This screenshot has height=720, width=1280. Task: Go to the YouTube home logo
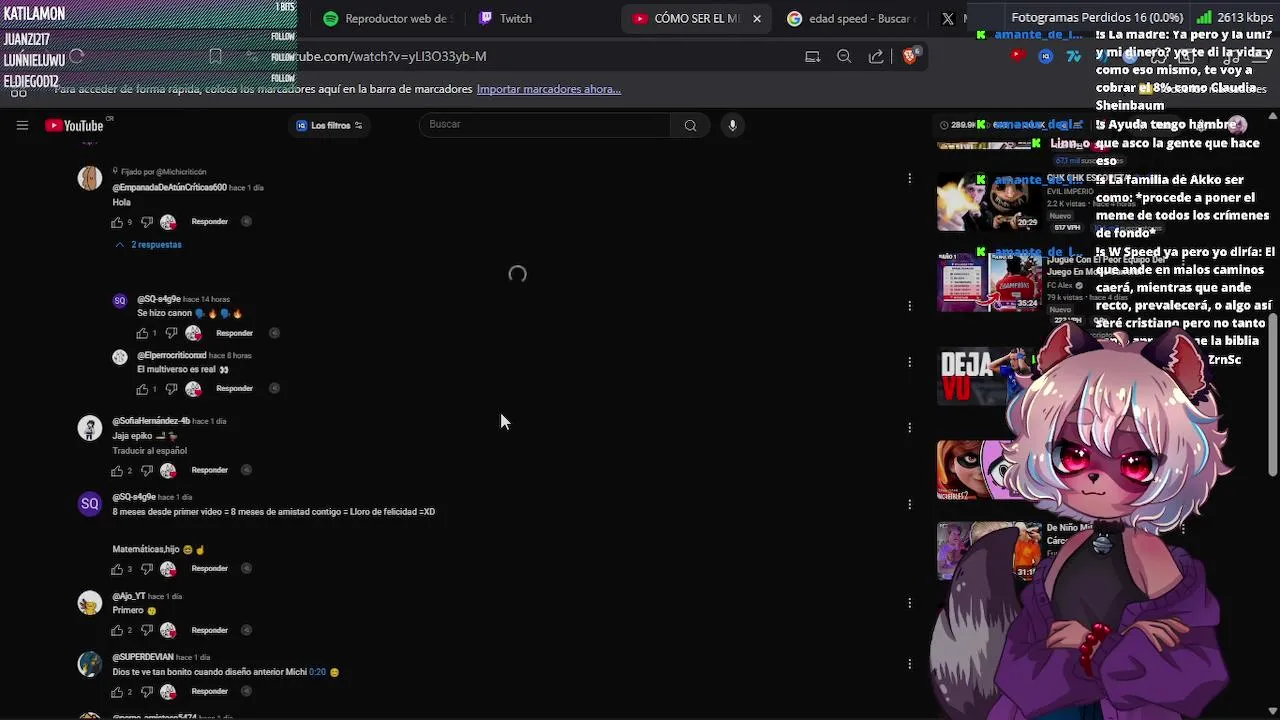(x=74, y=125)
